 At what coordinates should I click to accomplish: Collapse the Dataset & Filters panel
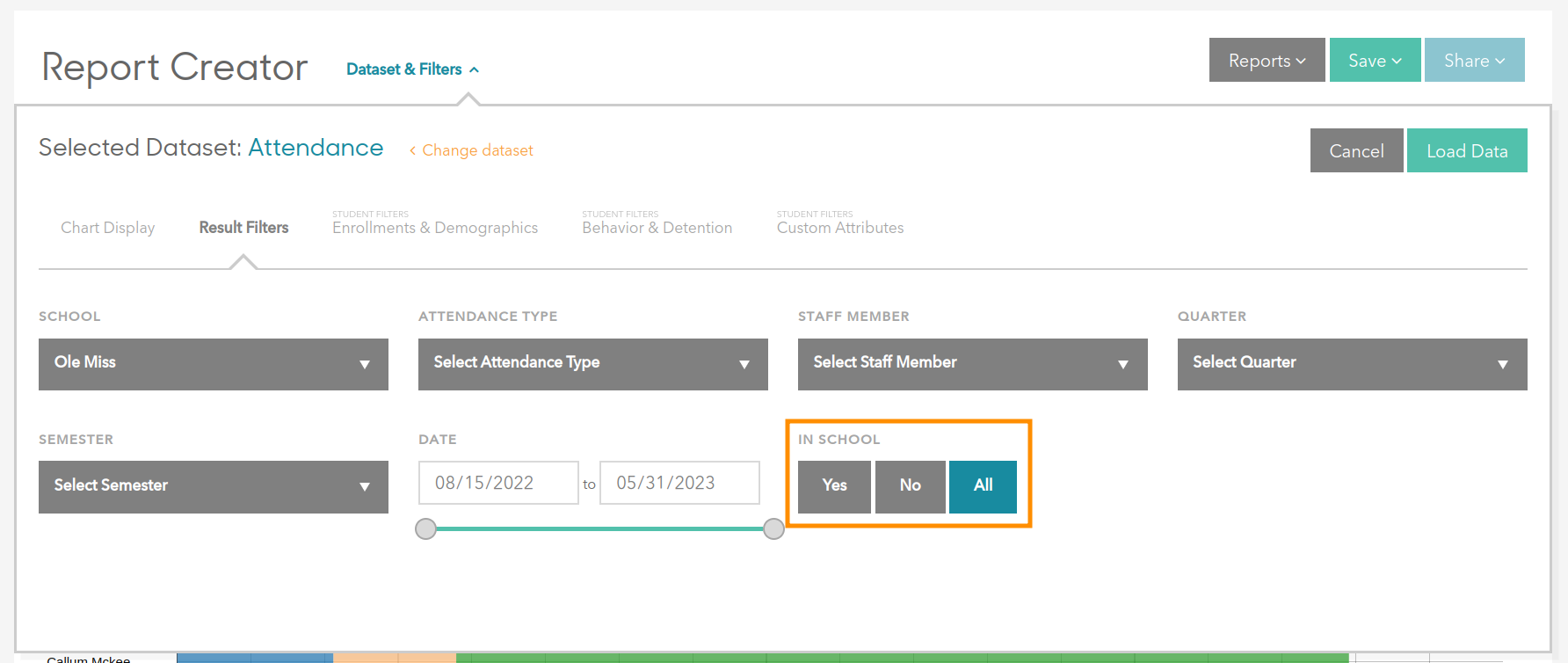(x=412, y=69)
